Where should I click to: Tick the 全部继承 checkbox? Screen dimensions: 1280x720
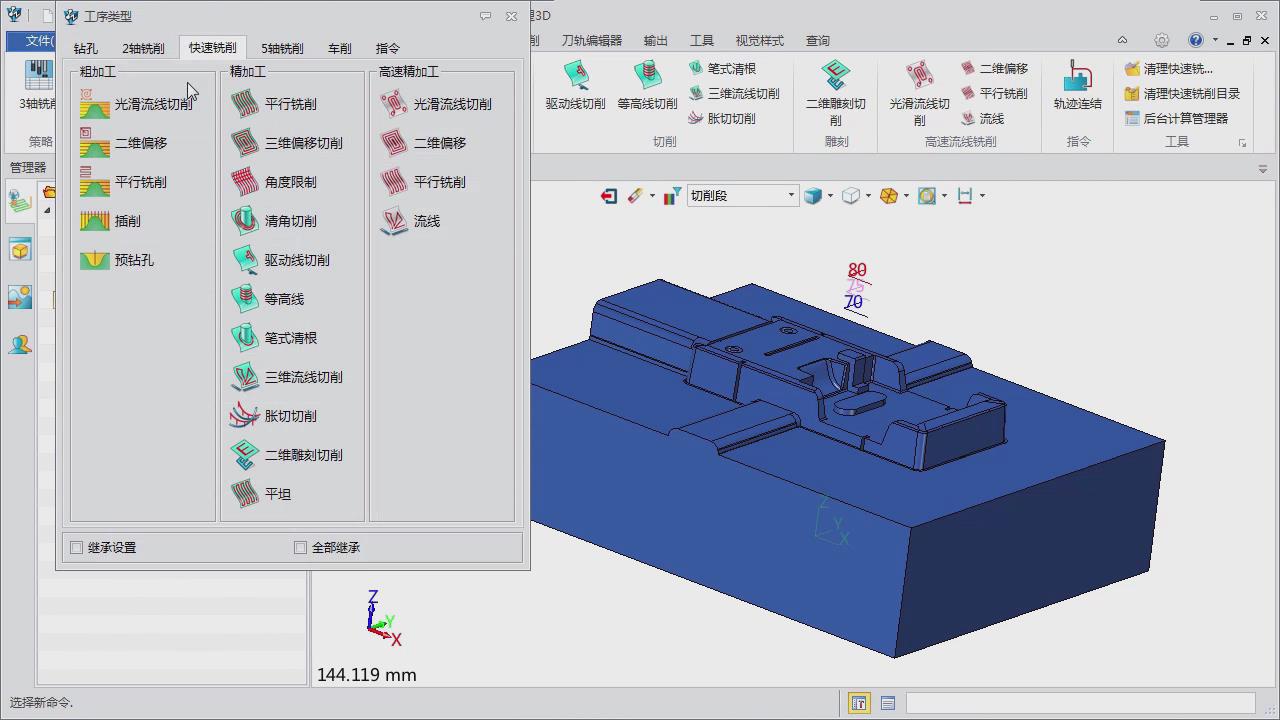tap(300, 548)
